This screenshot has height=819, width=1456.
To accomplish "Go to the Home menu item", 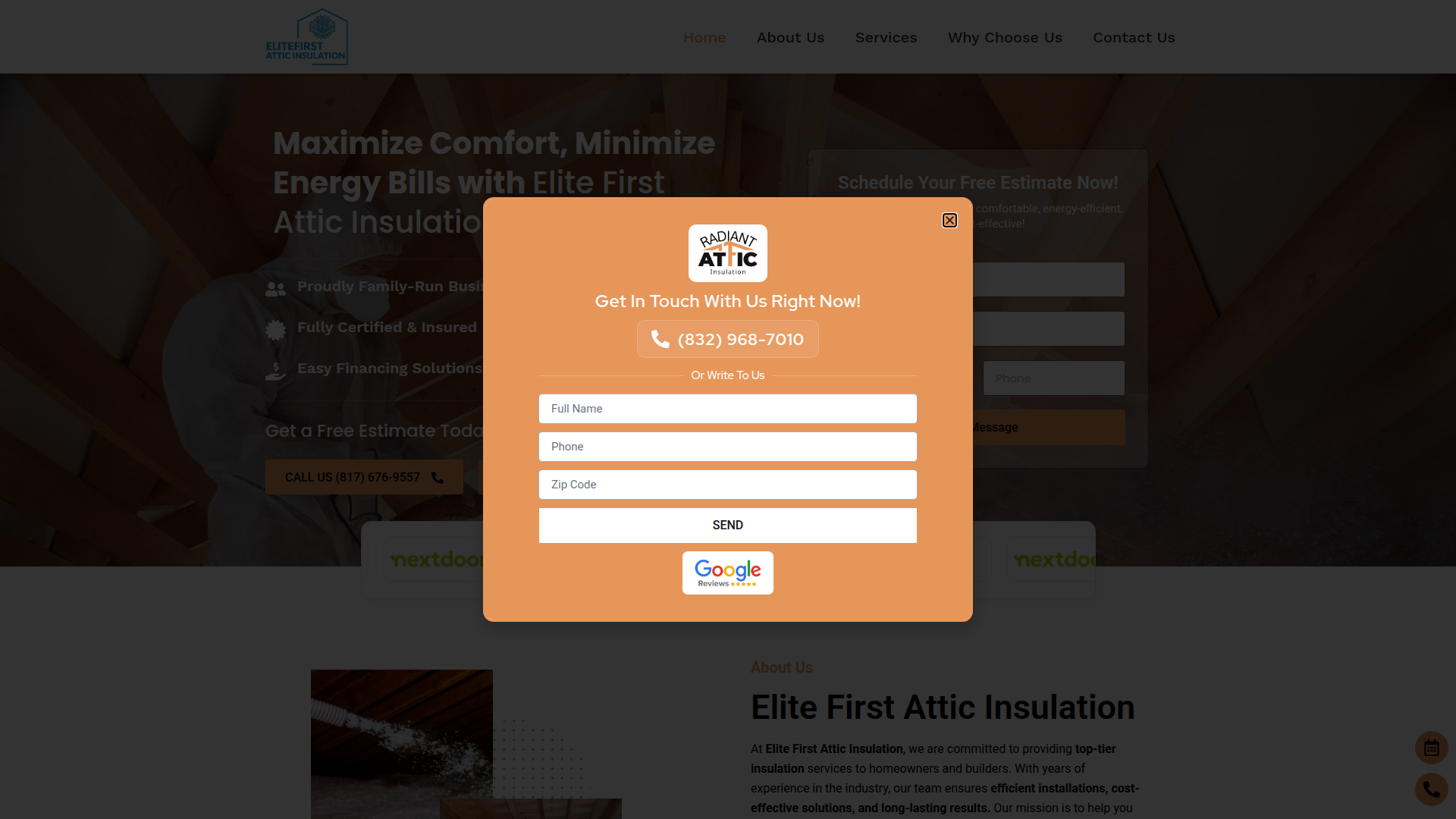I will pyautogui.click(x=704, y=38).
